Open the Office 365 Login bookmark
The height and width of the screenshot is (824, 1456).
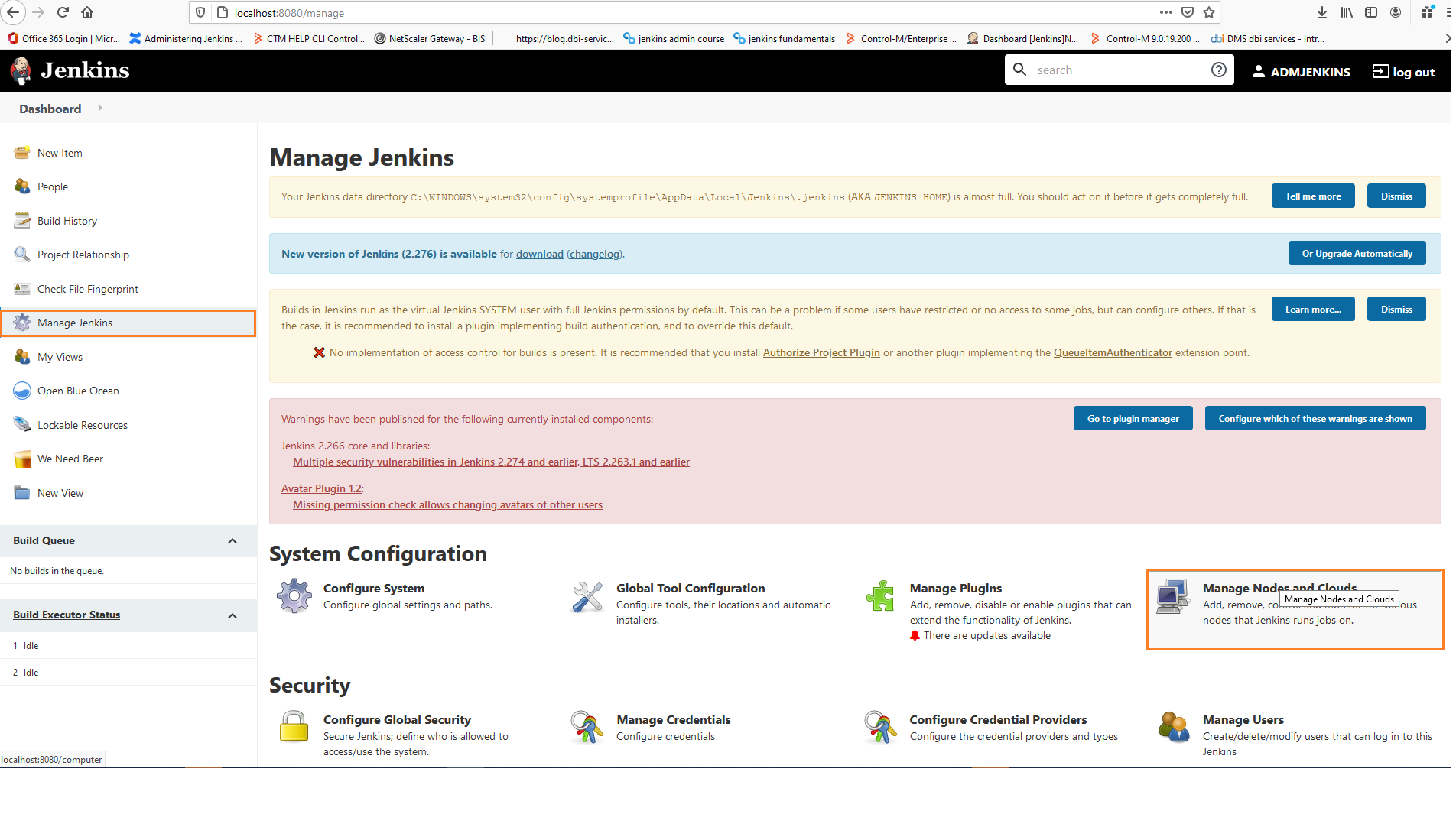click(63, 39)
